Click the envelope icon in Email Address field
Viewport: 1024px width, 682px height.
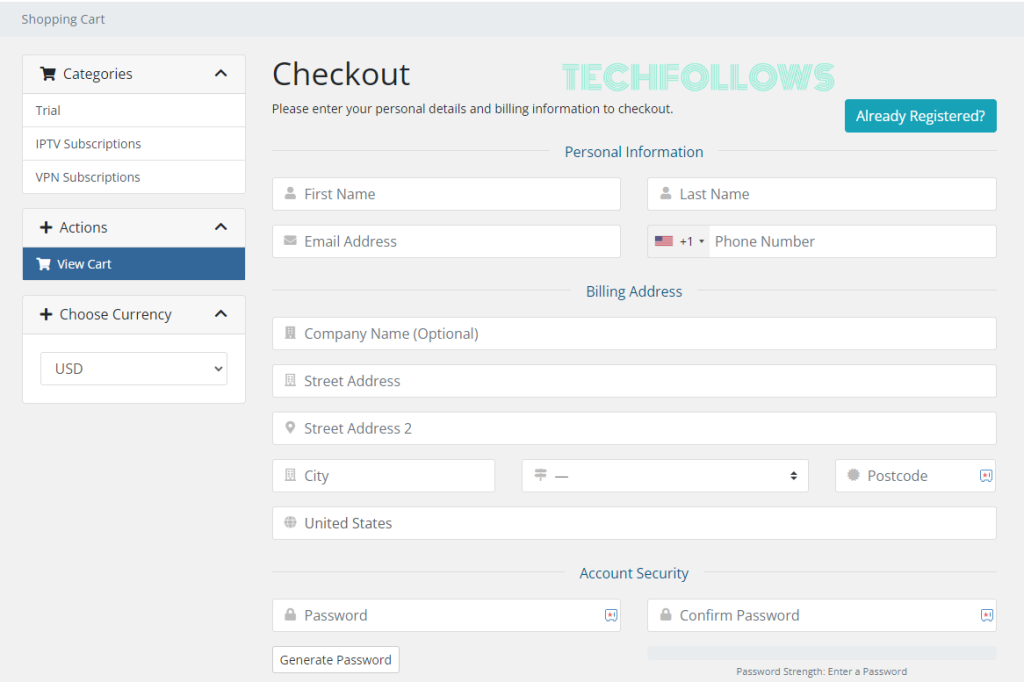pyautogui.click(x=291, y=241)
